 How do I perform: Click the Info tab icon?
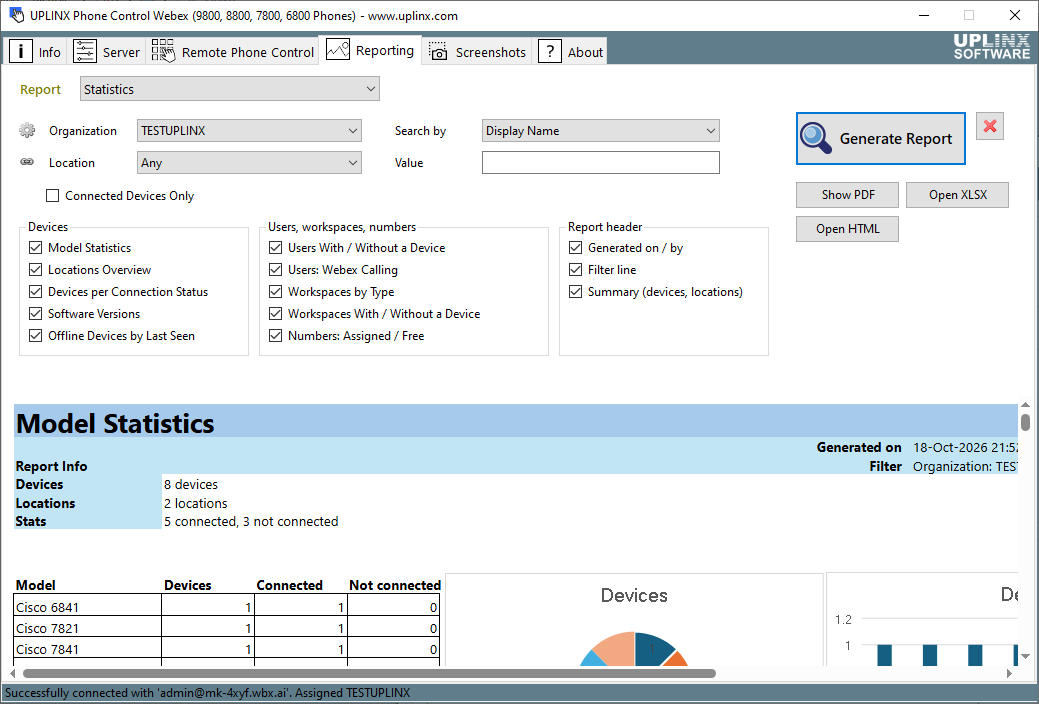[x=21, y=51]
